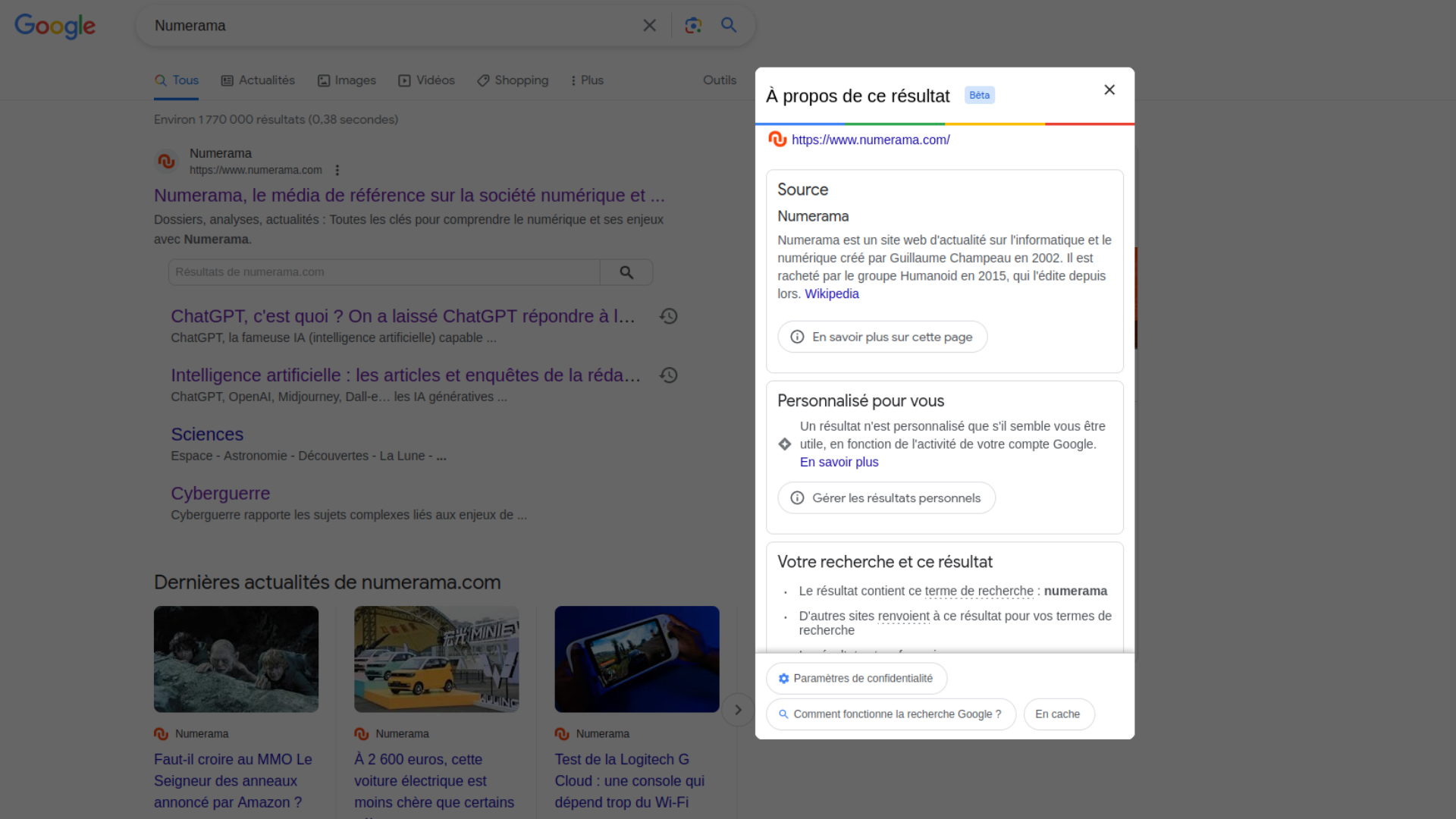Click Numerama favicon under the electric car article
The width and height of the screenshot is (1456, 819).
pos(362,734)
